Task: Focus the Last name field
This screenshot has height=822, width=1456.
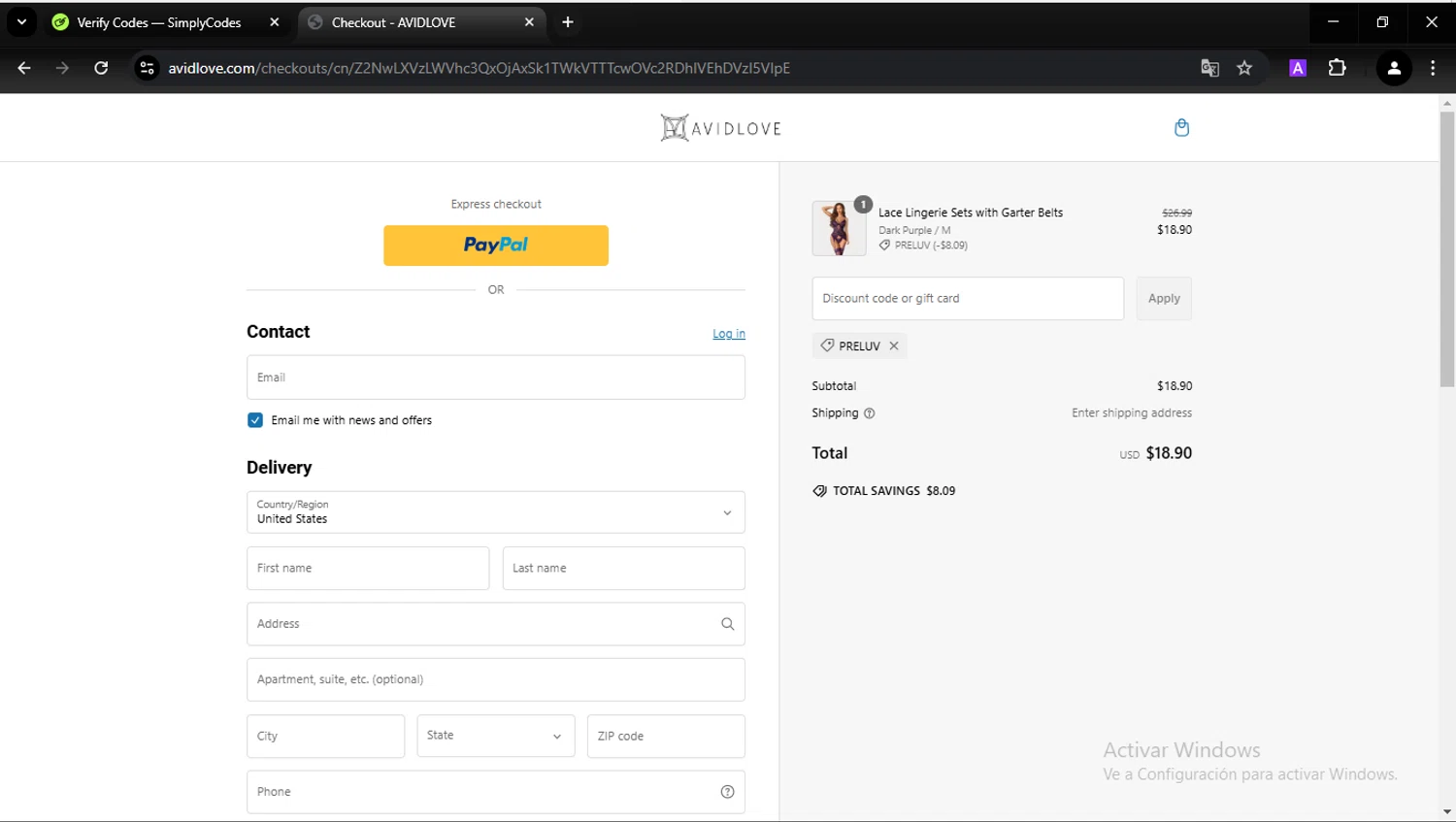Action: (624, 569)
